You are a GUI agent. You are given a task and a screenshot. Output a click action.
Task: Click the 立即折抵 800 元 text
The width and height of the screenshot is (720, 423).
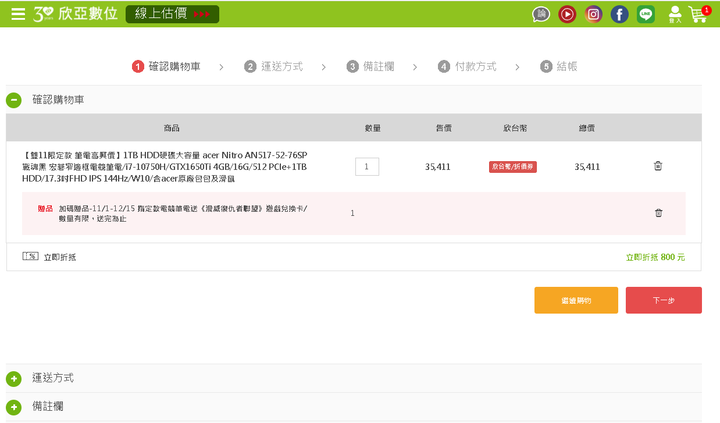click(x=655, y=257)
